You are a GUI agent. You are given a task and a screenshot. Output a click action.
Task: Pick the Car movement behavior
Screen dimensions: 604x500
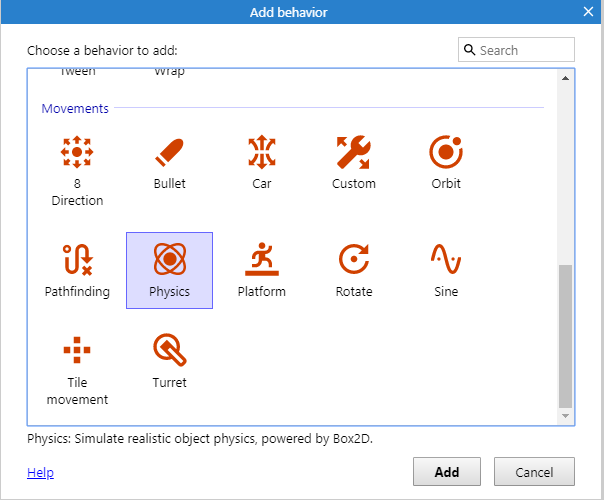(261, 153)
